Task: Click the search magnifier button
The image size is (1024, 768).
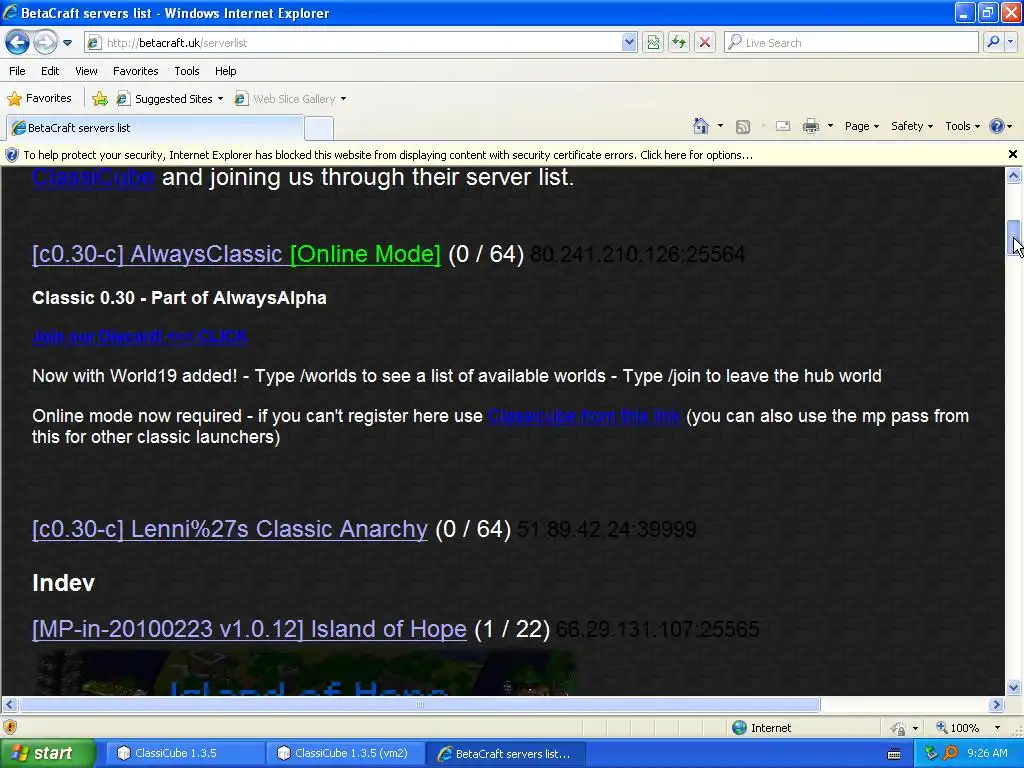Action: coord(993,42)
